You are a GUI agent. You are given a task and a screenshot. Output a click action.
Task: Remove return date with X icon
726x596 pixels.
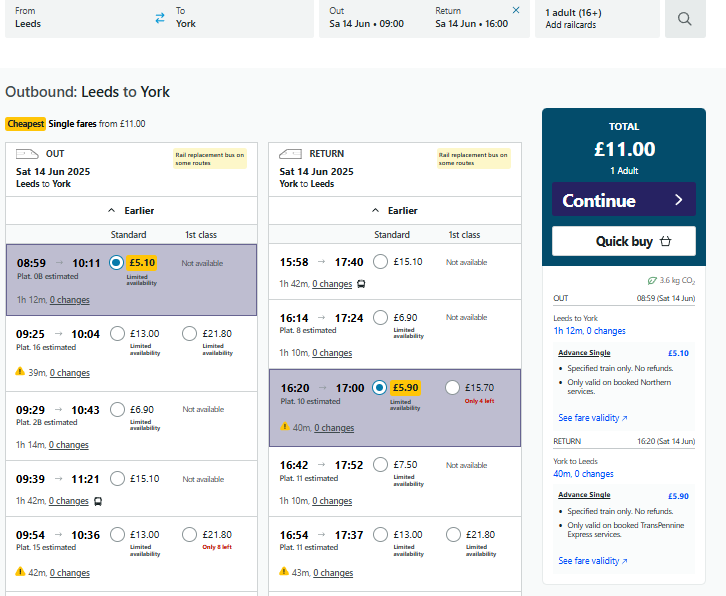[516, 10]
